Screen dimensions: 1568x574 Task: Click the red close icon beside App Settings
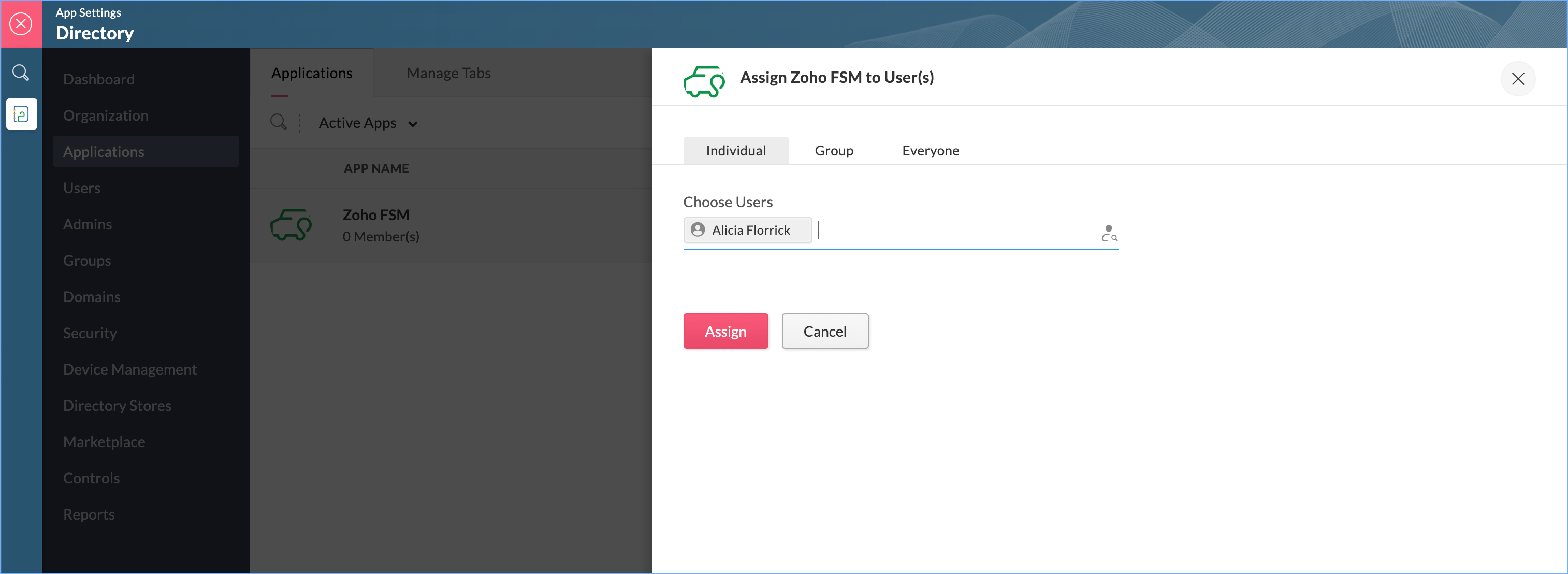click(21, 24)
